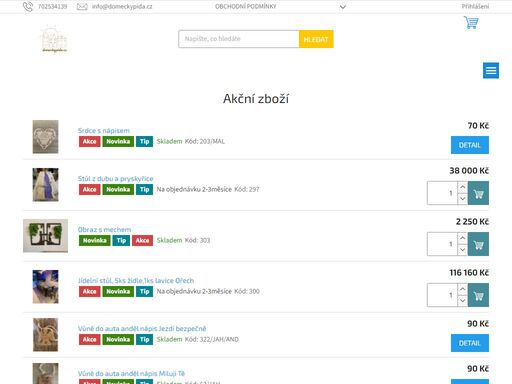Image resolution: width=512 pixels, height=384 pixels.
Task: Decrease quantity for Stůl z dubu a pryskyřice
Action: coord(462,199)
